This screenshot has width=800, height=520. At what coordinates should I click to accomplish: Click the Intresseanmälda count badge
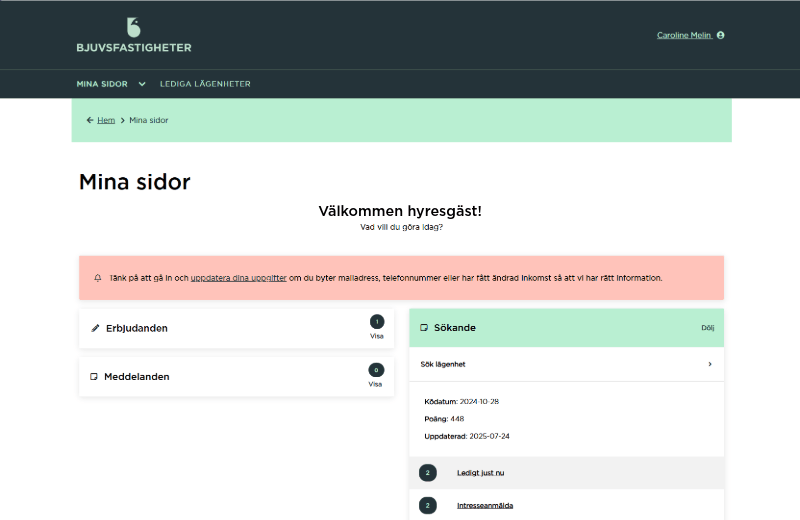click(x=428, y=506)
